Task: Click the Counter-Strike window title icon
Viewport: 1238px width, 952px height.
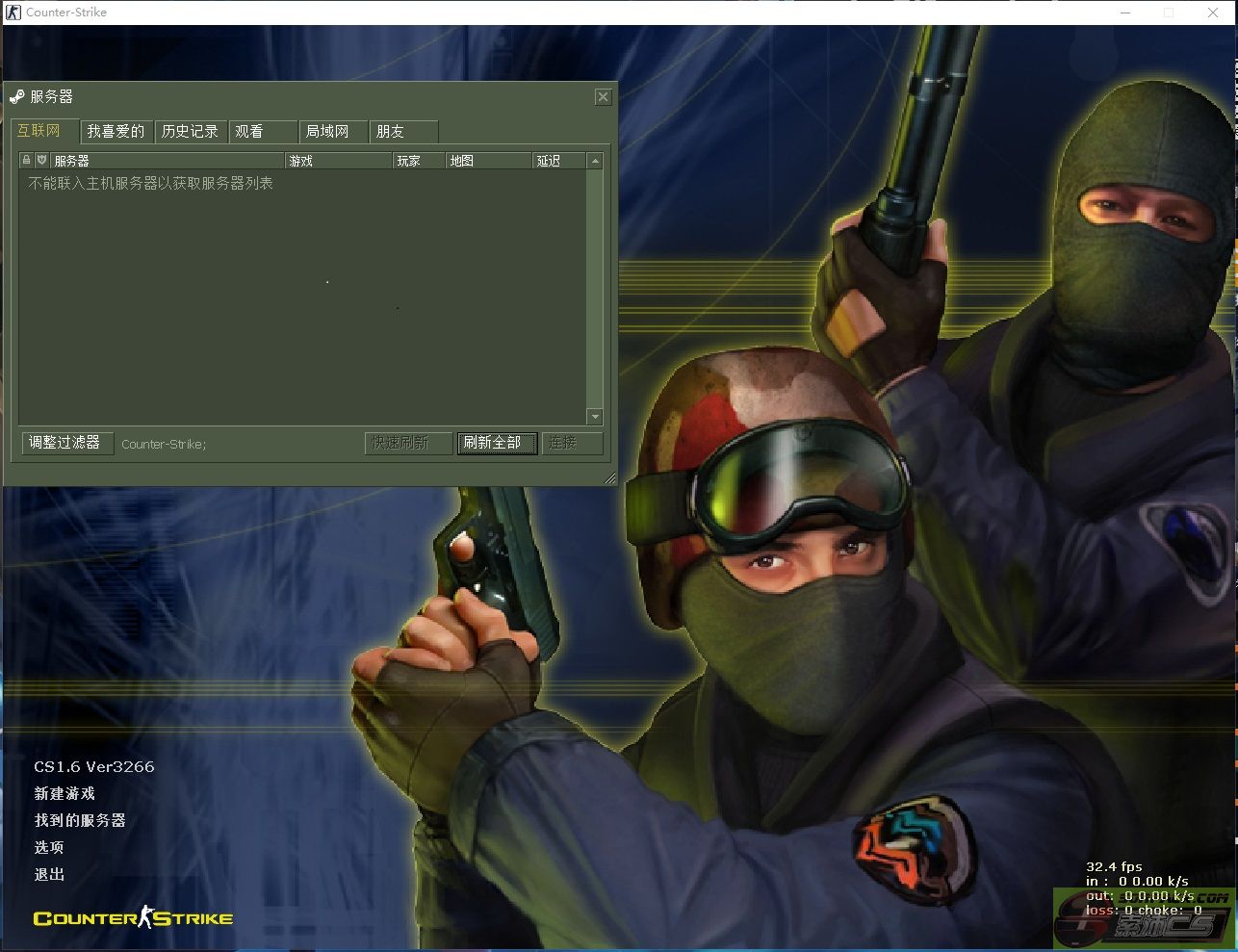Action: pyautogui.click(x=13, y=13)
